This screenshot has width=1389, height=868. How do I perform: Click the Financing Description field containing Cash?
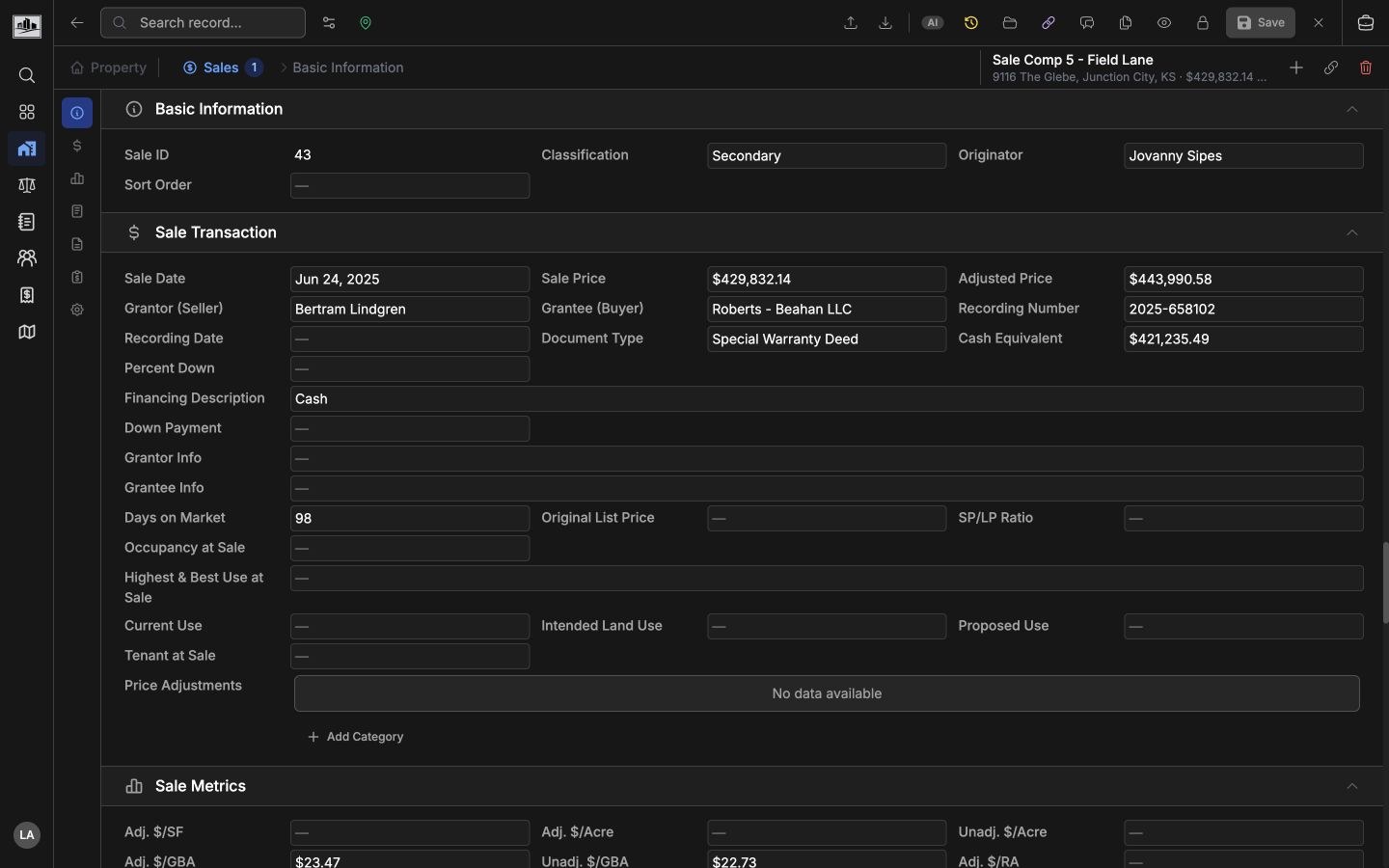[x=827, y=399]
